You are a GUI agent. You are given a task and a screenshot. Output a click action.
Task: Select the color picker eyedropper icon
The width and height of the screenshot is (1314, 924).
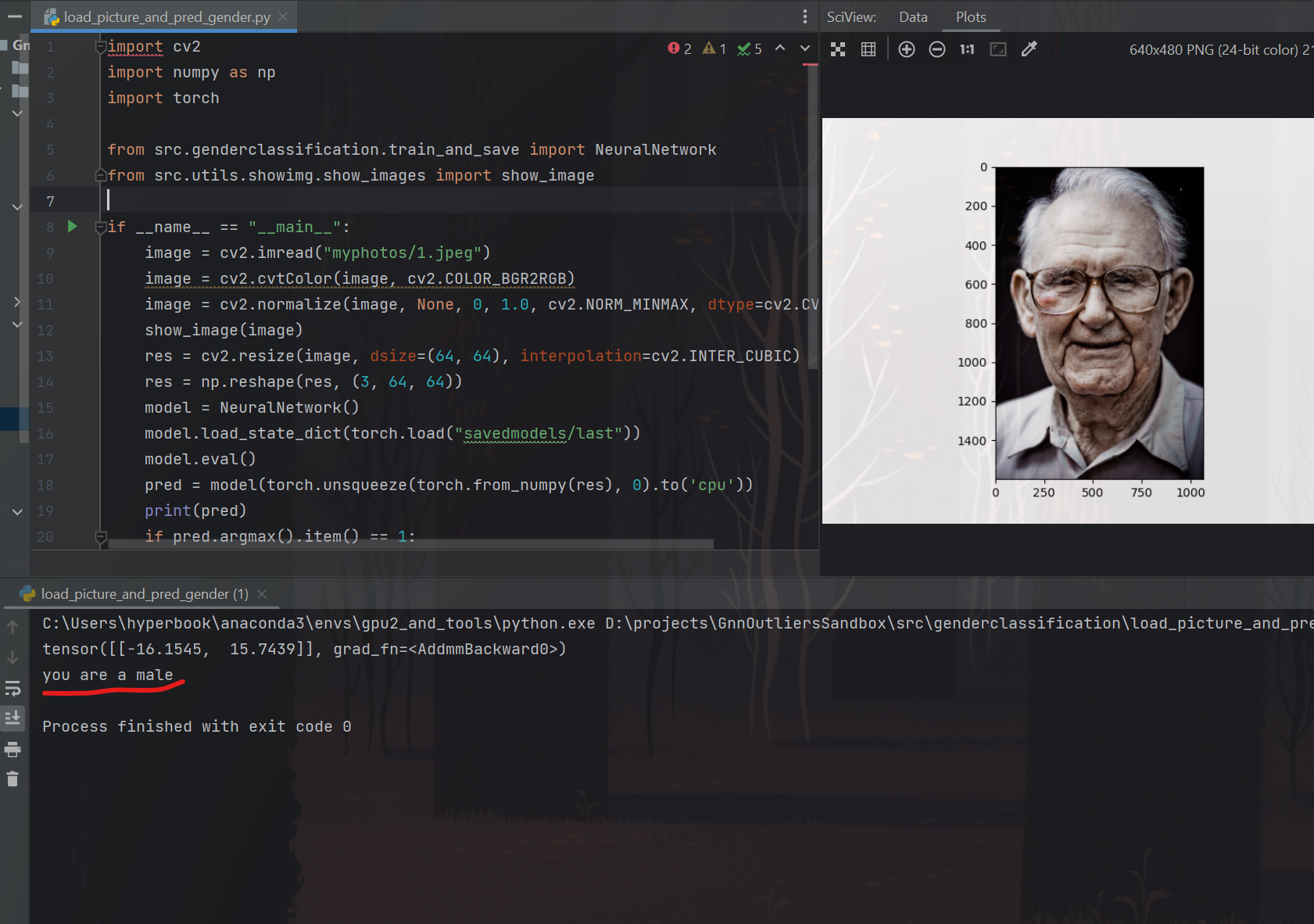[1029, 49]
